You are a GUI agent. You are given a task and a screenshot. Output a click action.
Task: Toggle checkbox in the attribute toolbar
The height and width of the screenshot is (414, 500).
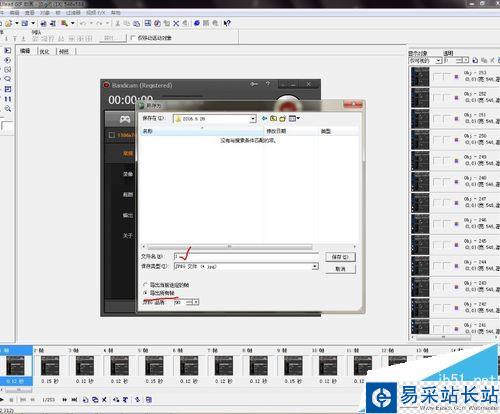133,38
